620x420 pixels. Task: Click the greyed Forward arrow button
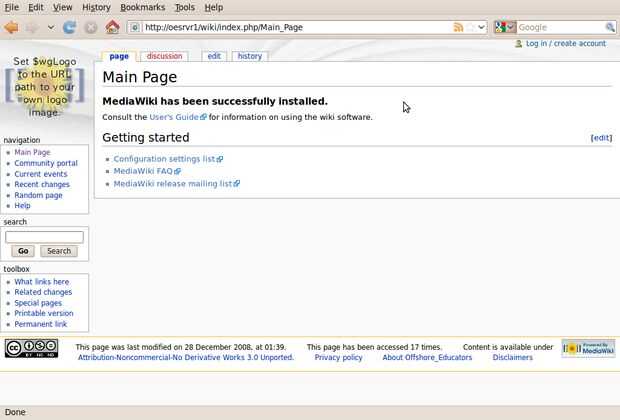click(33, 27)
